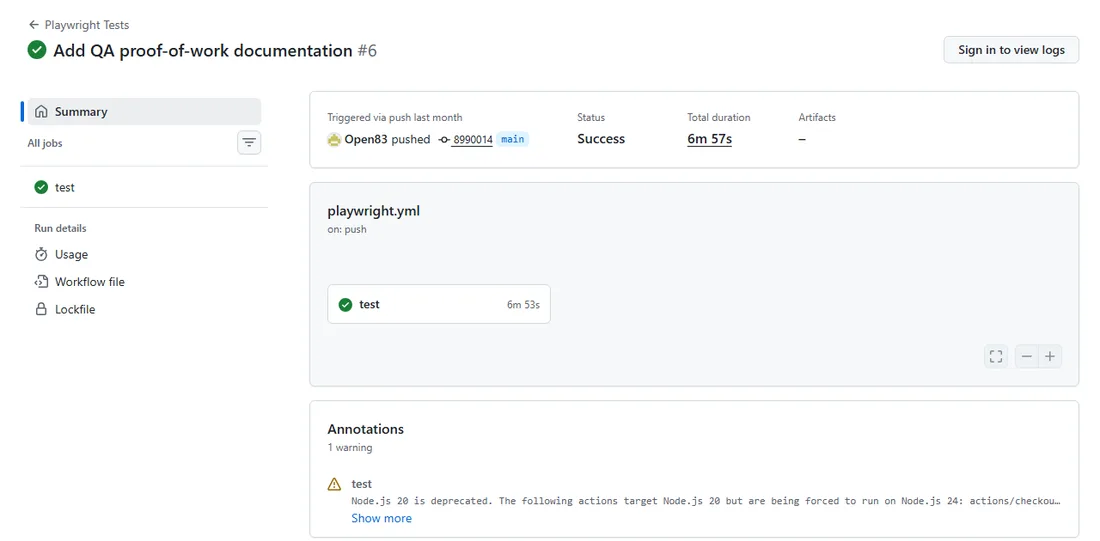The height and width of the screenshot is (541, 1100).
Task: Click the Success status text
Action: 601,139
